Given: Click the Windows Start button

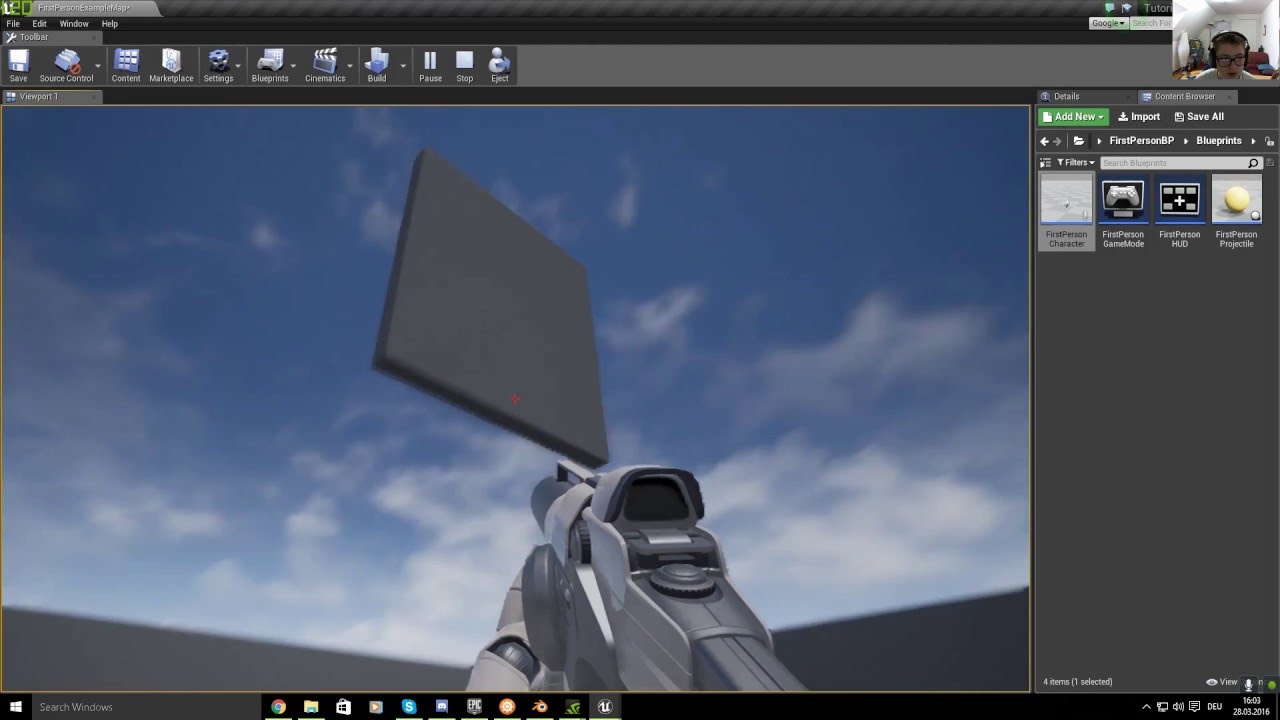Looking at the screenshot, I should click(15, 707).
